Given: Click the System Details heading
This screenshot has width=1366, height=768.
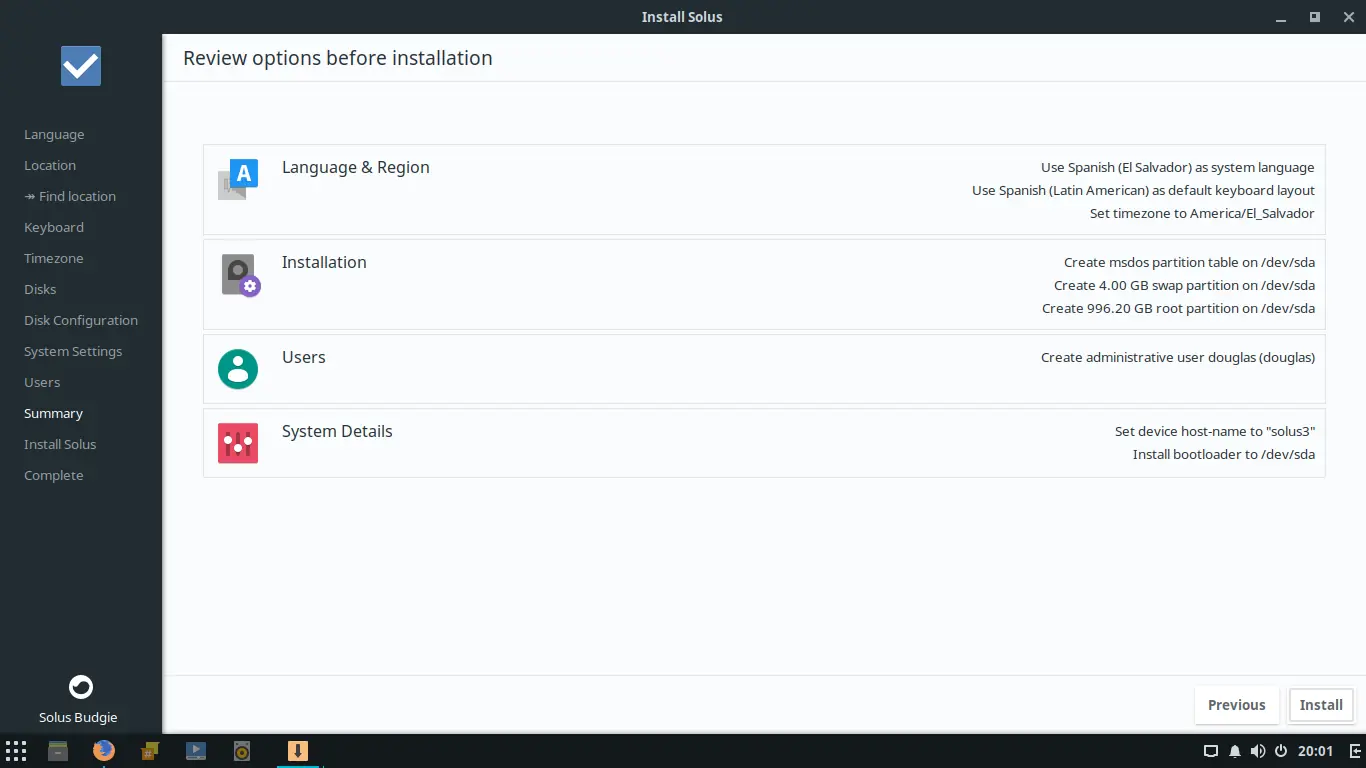Looking at the screenshot, I should pos(337,432).
